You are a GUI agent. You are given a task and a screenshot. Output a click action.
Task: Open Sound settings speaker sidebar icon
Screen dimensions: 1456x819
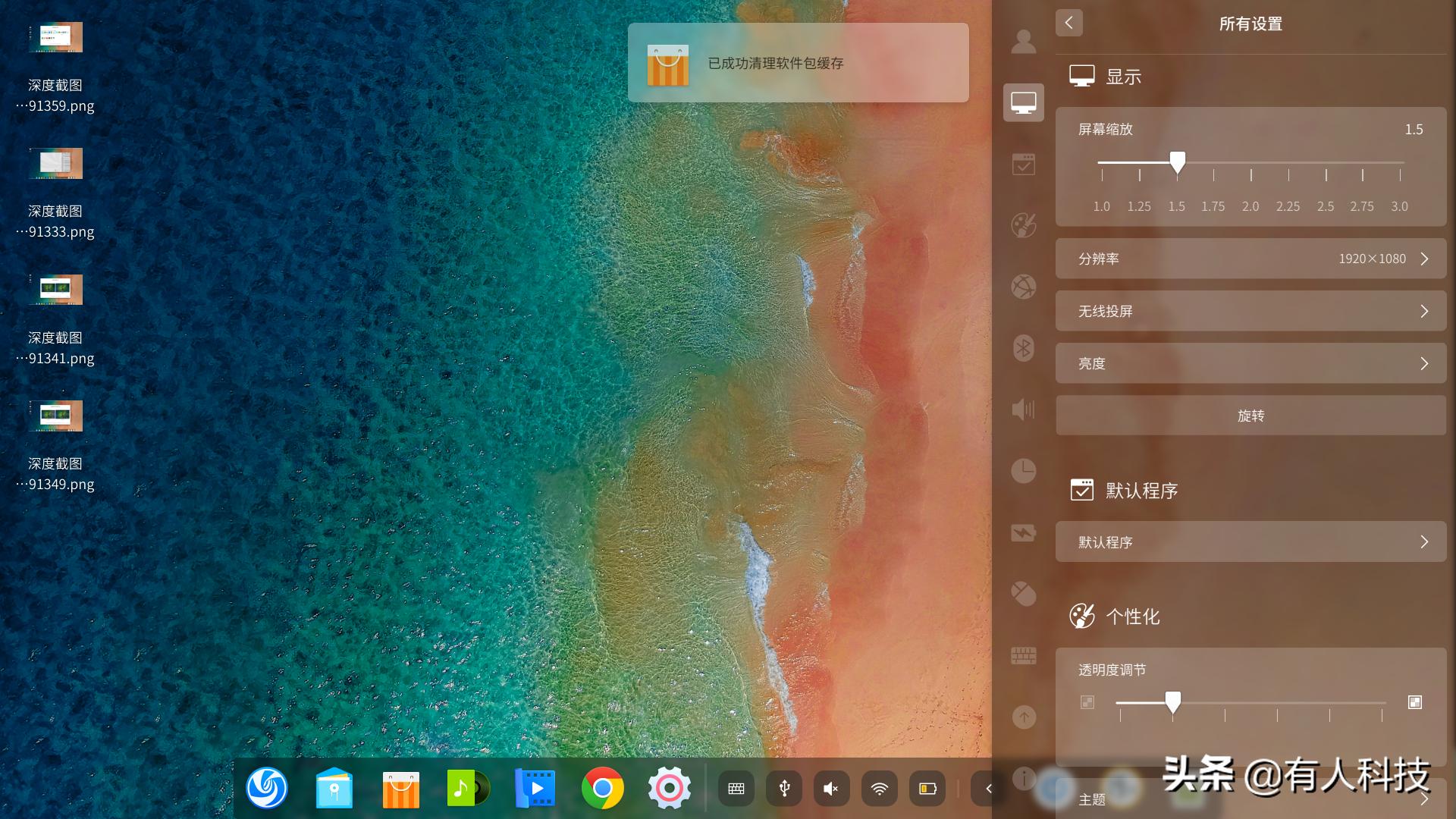click(x=1023, y=409)
